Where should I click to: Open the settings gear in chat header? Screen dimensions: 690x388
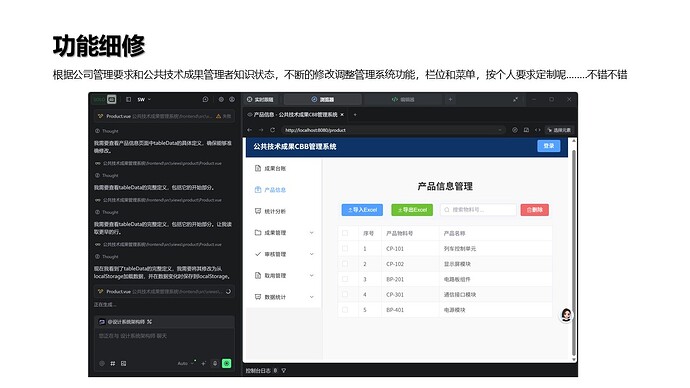(221, 99)
